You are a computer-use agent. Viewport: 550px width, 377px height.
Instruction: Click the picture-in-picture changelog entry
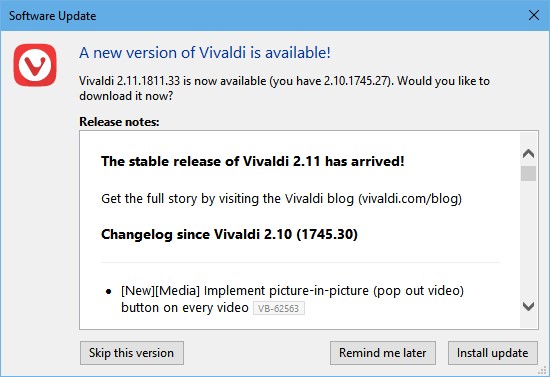[x=293, y=299]
